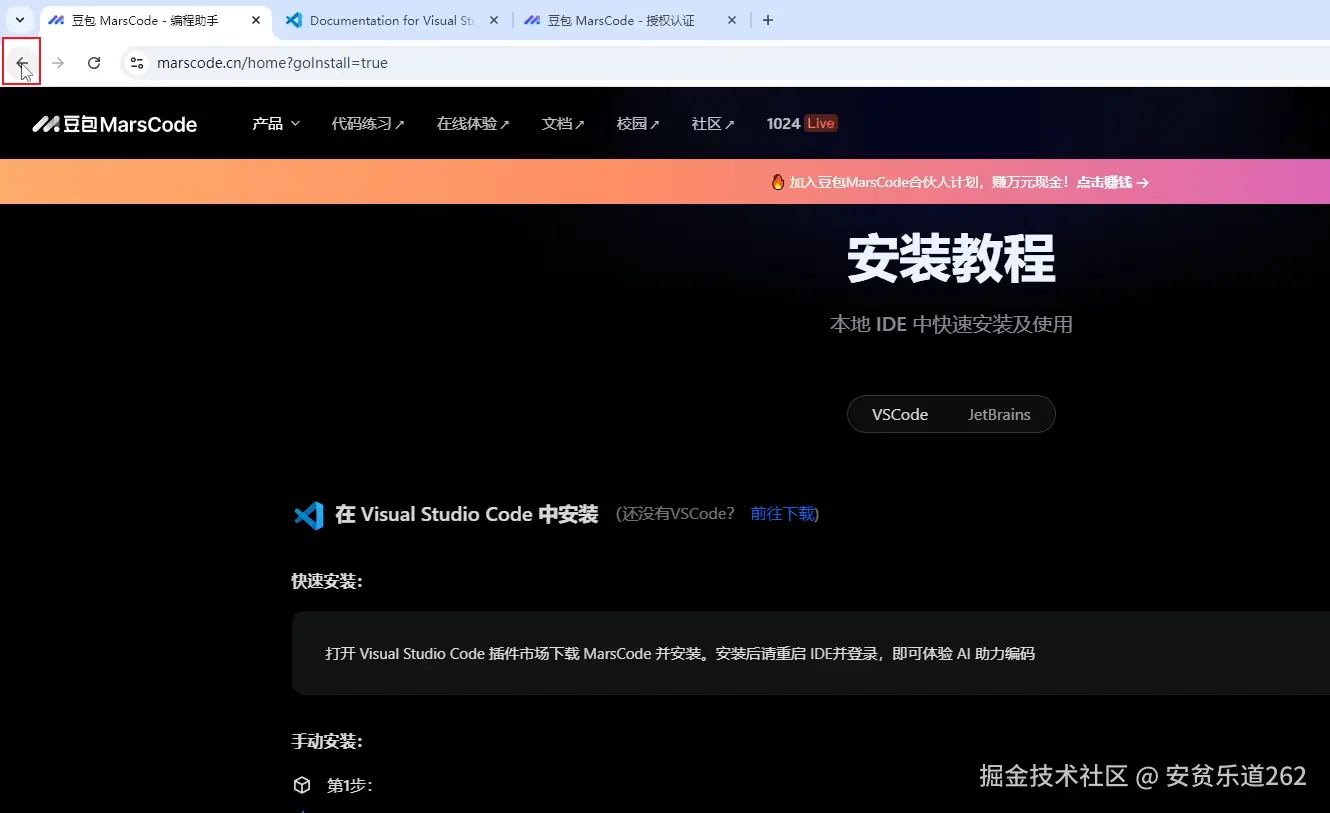This screenshot has height=813, width=1330.
Task: Open the 社区 navigation link
Action: point(713,124)
